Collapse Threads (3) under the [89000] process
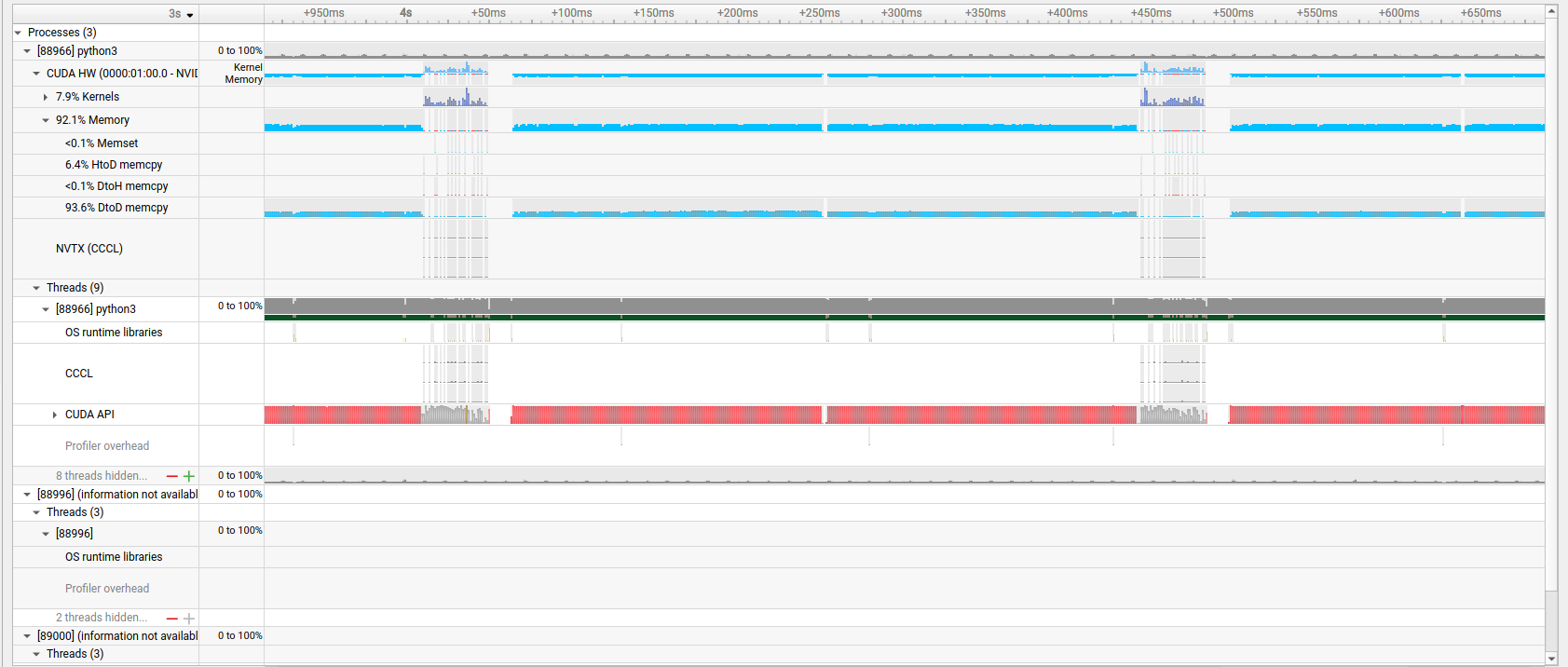The image size is (1568, 667). point(36,654)
